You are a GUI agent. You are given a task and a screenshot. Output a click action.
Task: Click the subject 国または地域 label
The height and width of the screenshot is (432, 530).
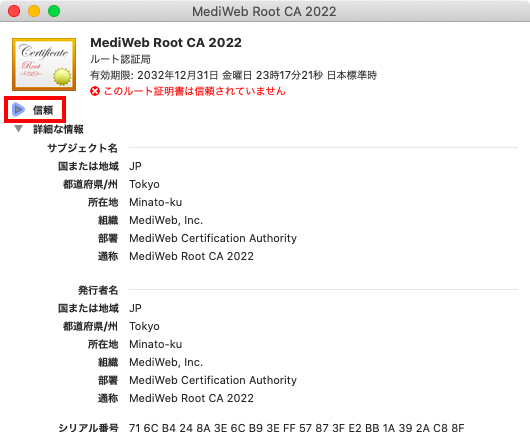tap(89, 166)
